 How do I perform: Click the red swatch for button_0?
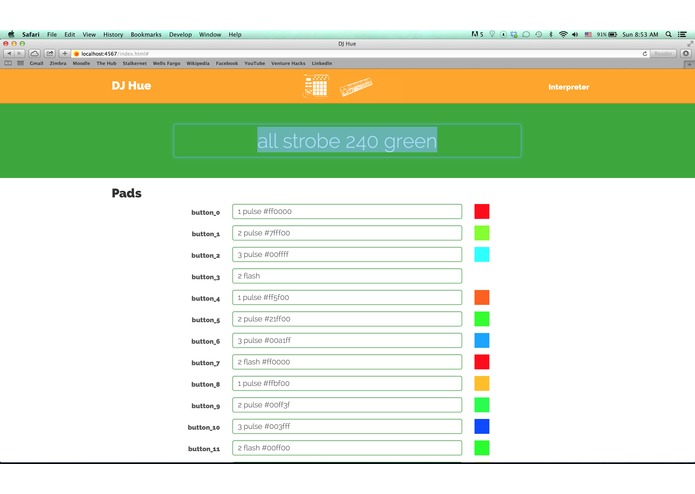point(482,211)
